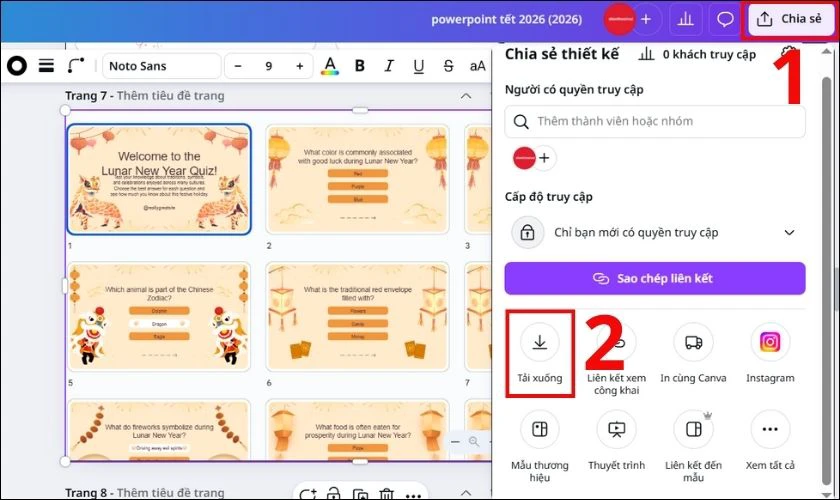Click the 0 khách truy cập visitors stat

(698, 54)
